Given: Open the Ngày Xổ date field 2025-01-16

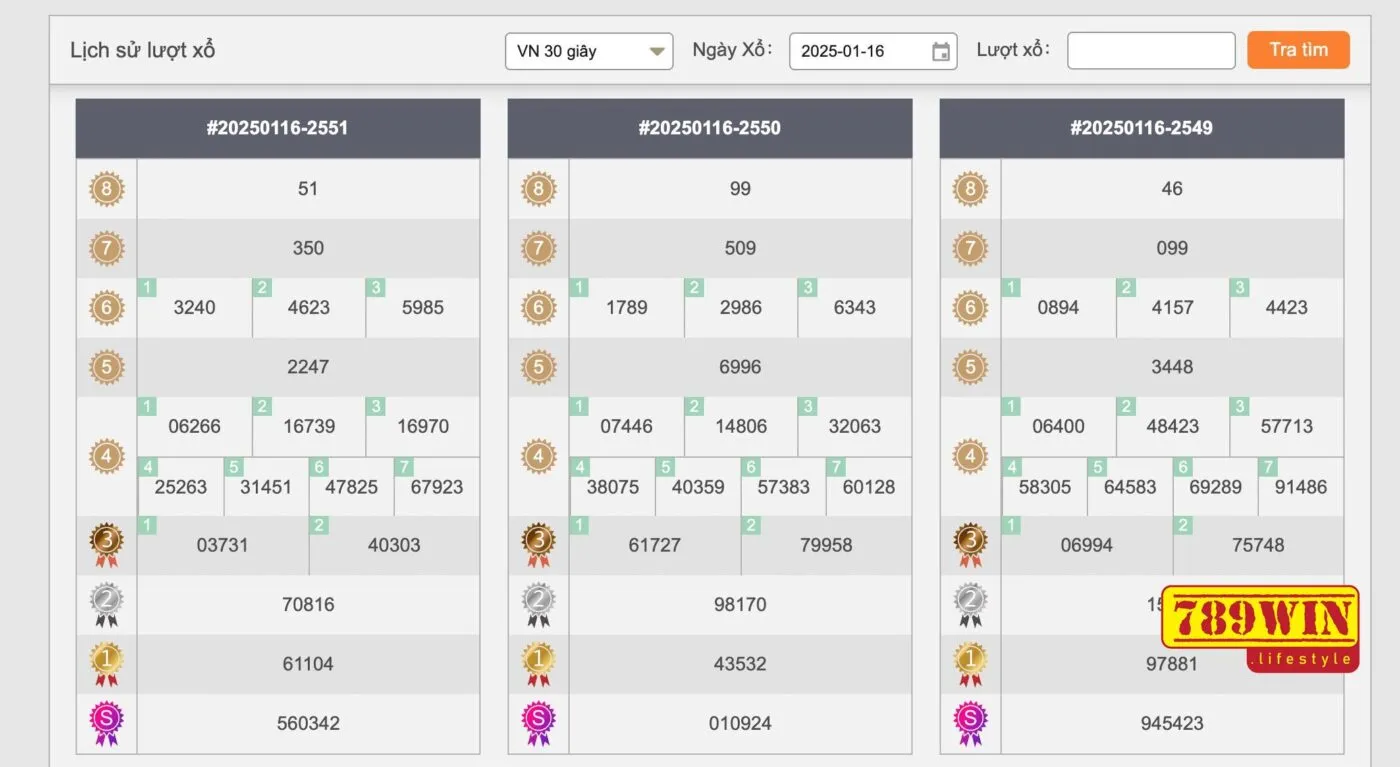Looking at the screenshot, I should tap(860, 51).
